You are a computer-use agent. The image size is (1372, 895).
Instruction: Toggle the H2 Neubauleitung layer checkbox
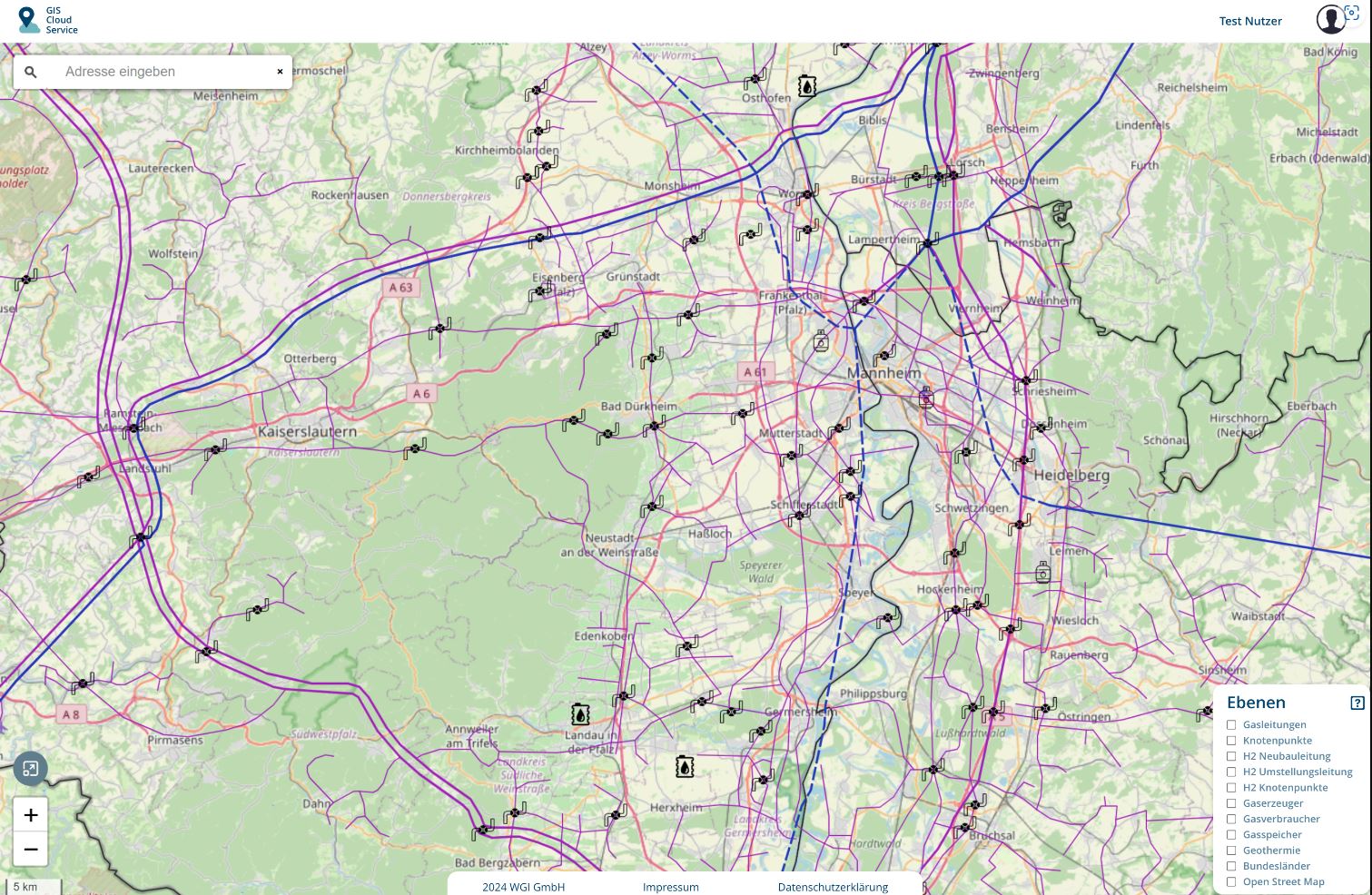pyautogui.click(x=1231, y=756)
